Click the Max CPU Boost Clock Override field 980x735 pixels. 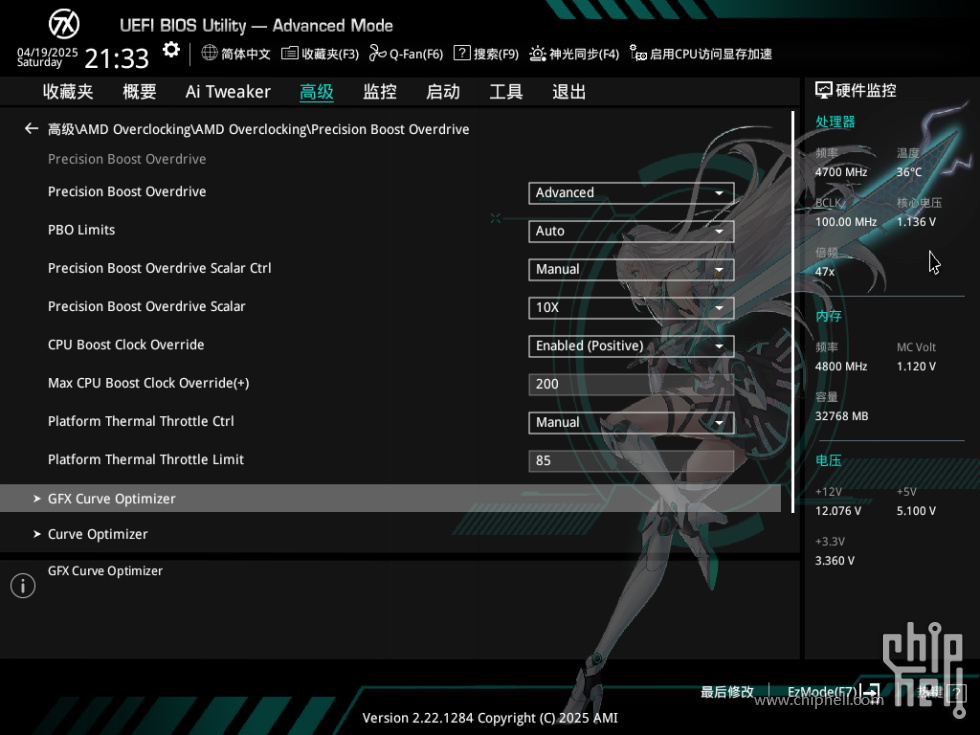point(631,384)
